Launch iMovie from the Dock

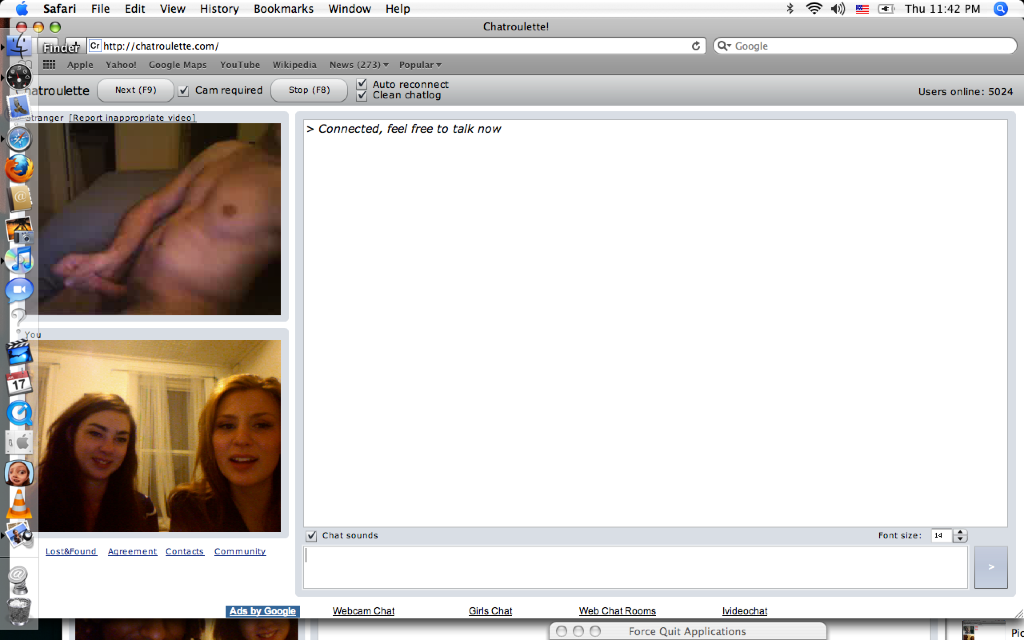pos(20,351)
